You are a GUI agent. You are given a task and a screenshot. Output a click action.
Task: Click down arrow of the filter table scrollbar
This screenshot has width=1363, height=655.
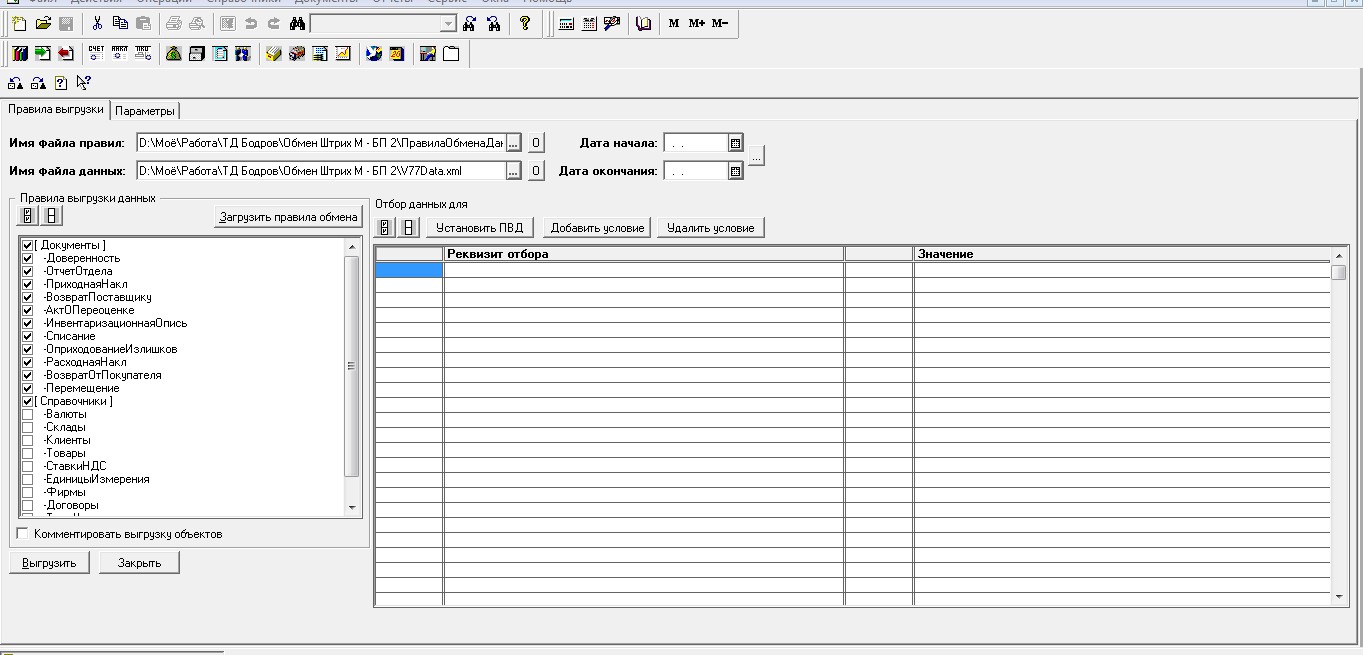[1340, 597]
